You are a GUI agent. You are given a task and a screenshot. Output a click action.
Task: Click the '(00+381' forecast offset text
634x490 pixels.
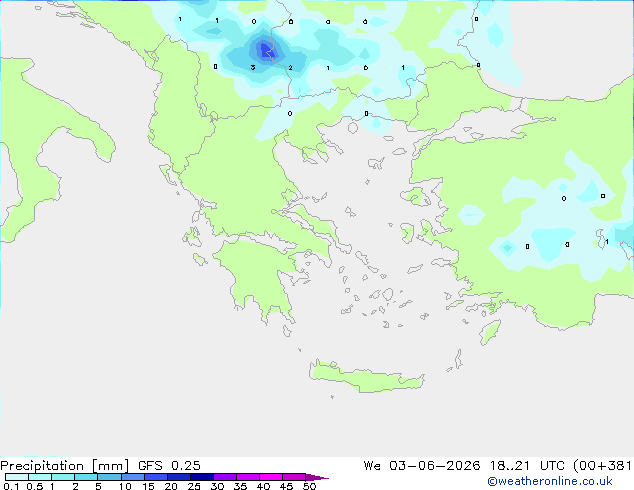[x=602, y=466]
